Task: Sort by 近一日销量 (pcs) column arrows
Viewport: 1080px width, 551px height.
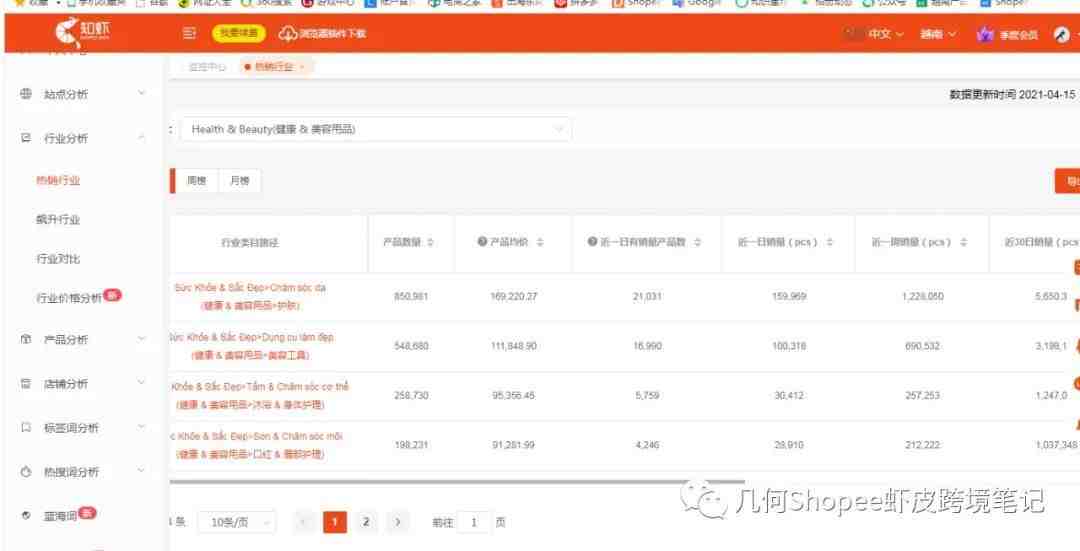Action: pos(829,242)
